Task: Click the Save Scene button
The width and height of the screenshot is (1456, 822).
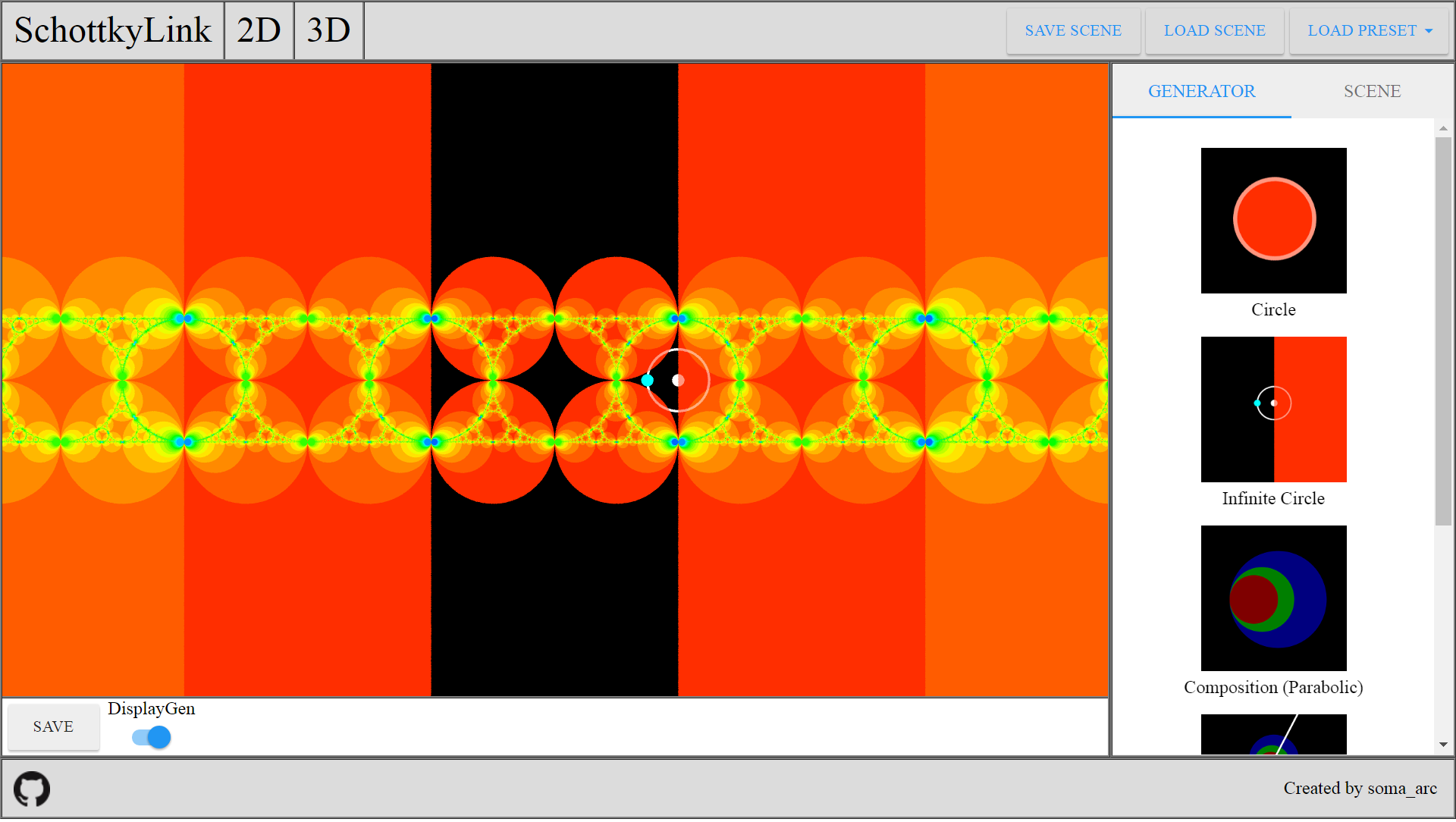Action: coord(1072,30)
